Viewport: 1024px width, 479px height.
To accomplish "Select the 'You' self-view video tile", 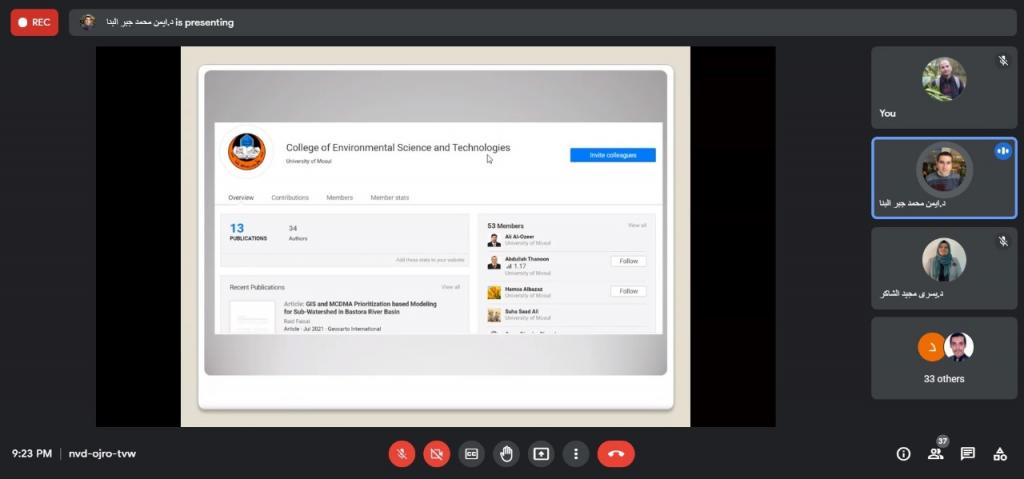I will pos(944,87).
